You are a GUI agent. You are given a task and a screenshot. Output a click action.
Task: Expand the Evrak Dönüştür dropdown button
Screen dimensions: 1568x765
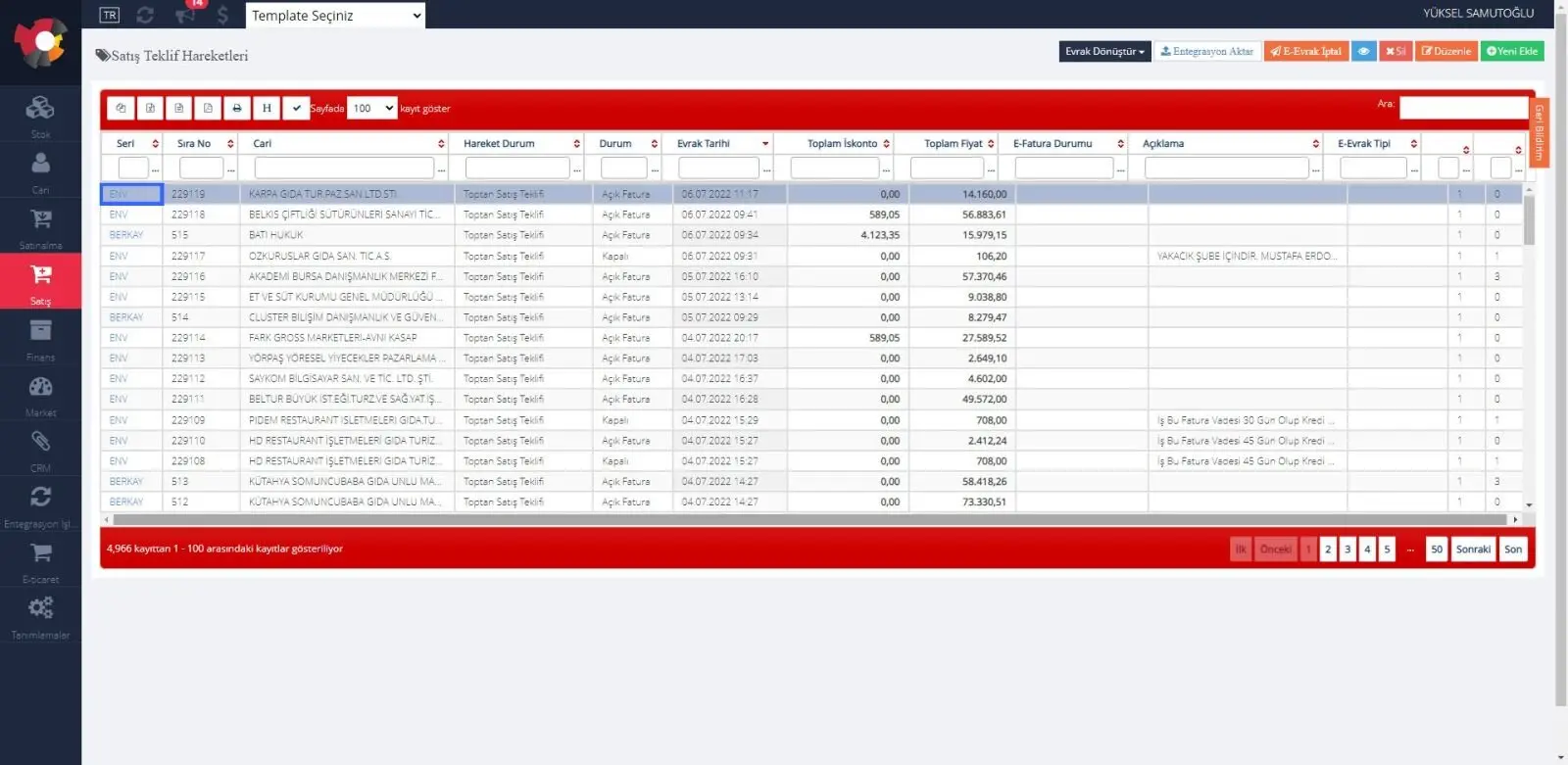(x=1104, y=51)
